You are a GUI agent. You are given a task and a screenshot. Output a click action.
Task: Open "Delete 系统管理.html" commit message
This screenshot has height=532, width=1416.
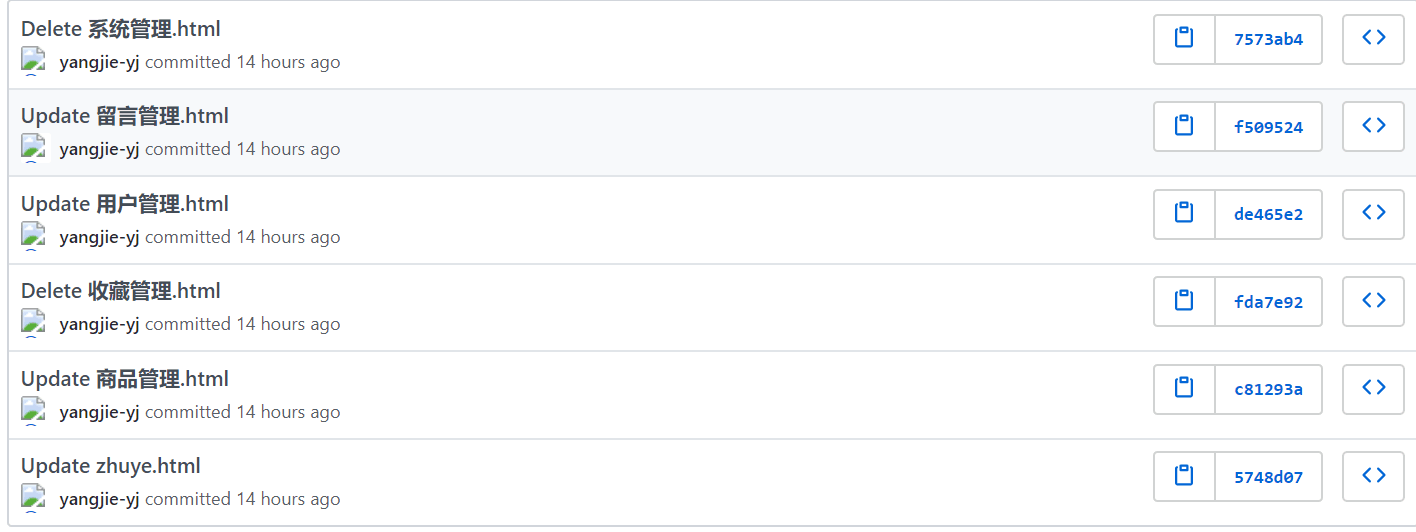pyautogui.click(x=121, y=29)
